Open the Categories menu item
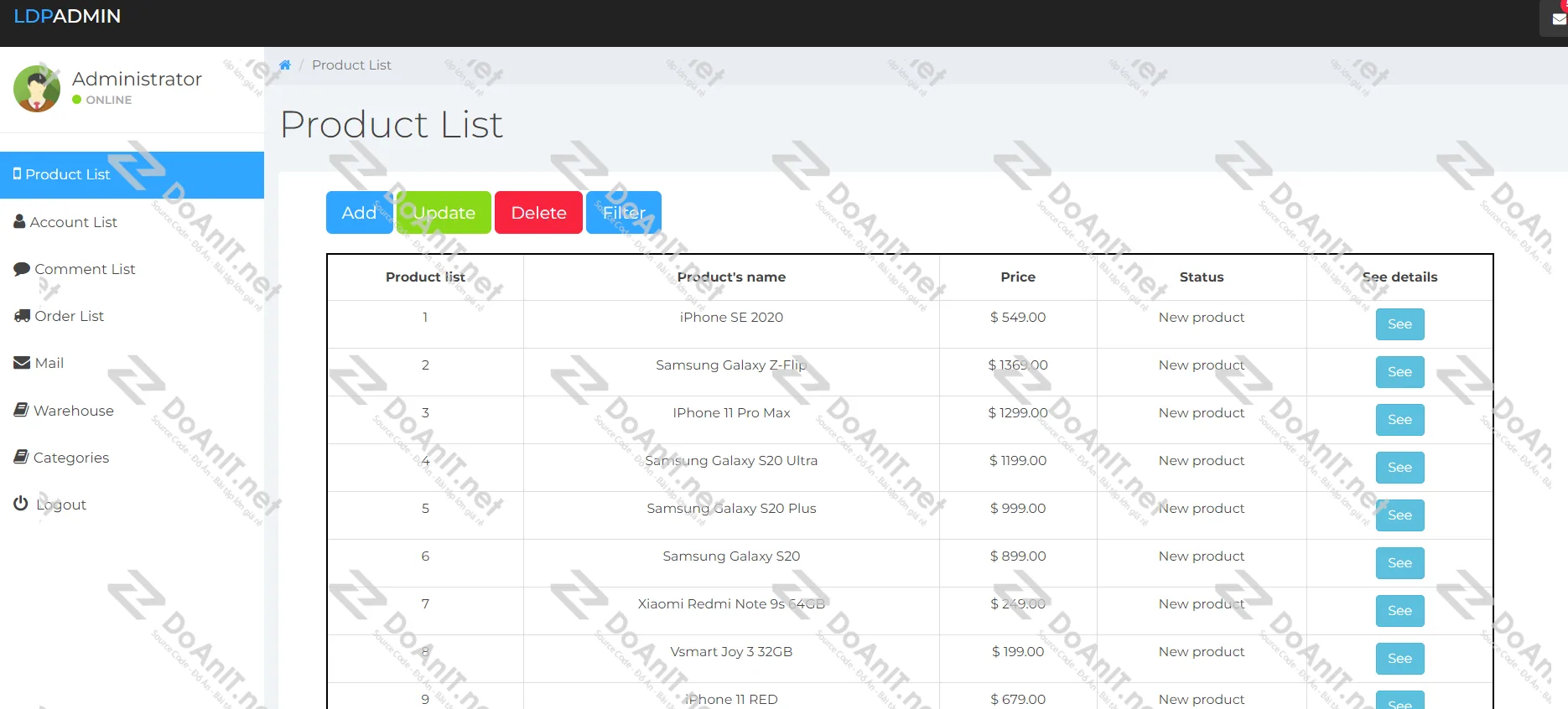Viewport: 1568px width, 709px height. click(71, 458)
